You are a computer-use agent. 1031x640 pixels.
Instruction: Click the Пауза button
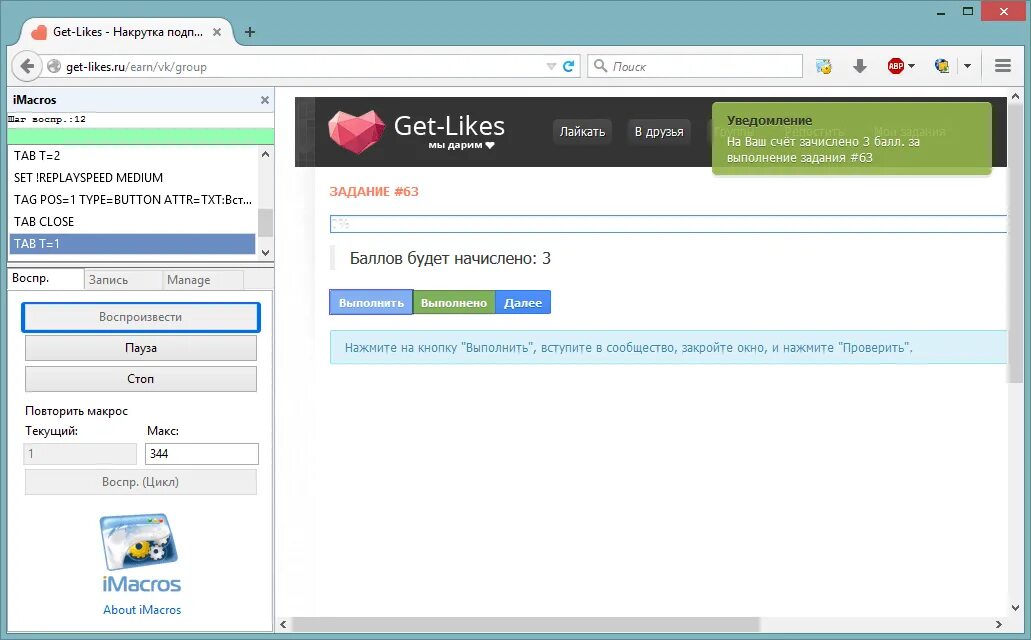pyautogui.click(x=141, y=348)
